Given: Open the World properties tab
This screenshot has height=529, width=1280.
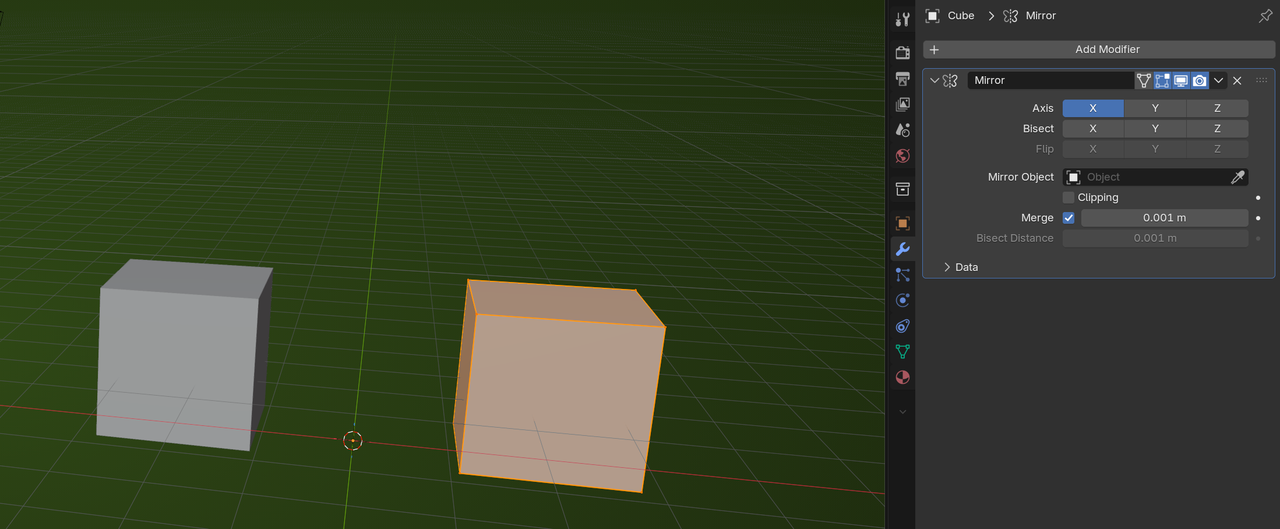Looking at the screenshot, I should [902, 156].
